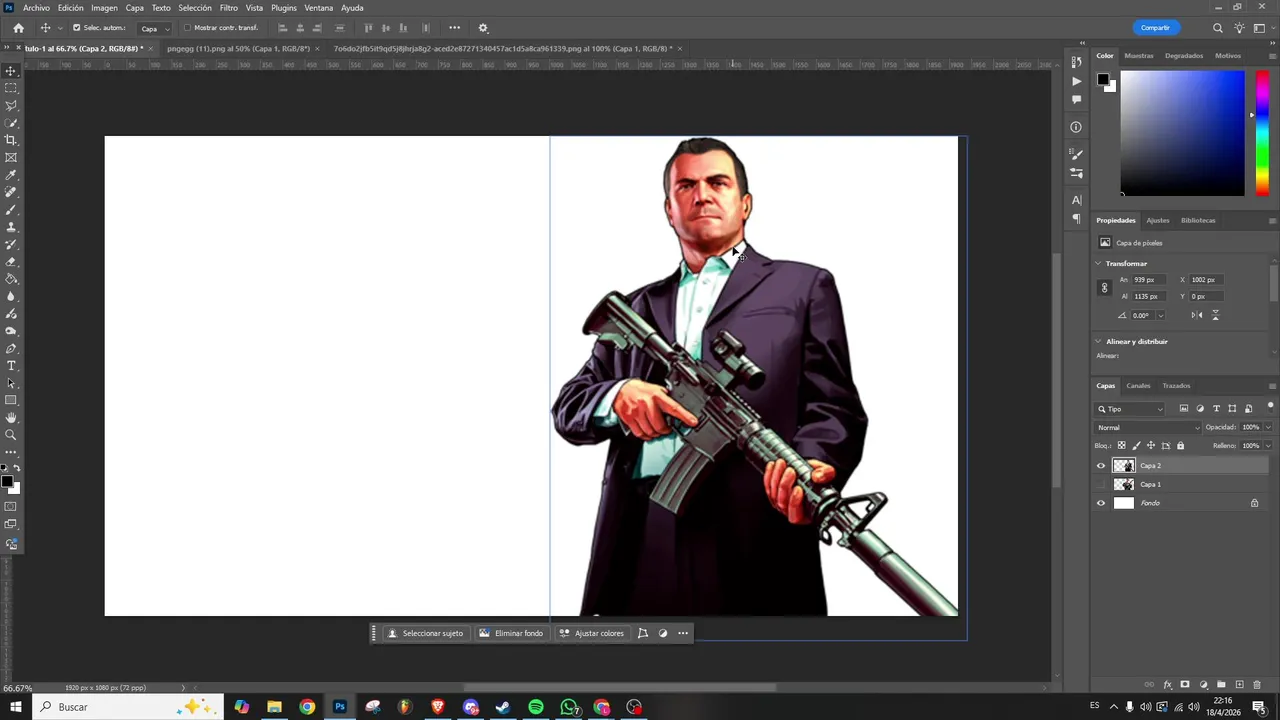
Task: Hide the Capa 2 layer
Action: (1101, 466)
